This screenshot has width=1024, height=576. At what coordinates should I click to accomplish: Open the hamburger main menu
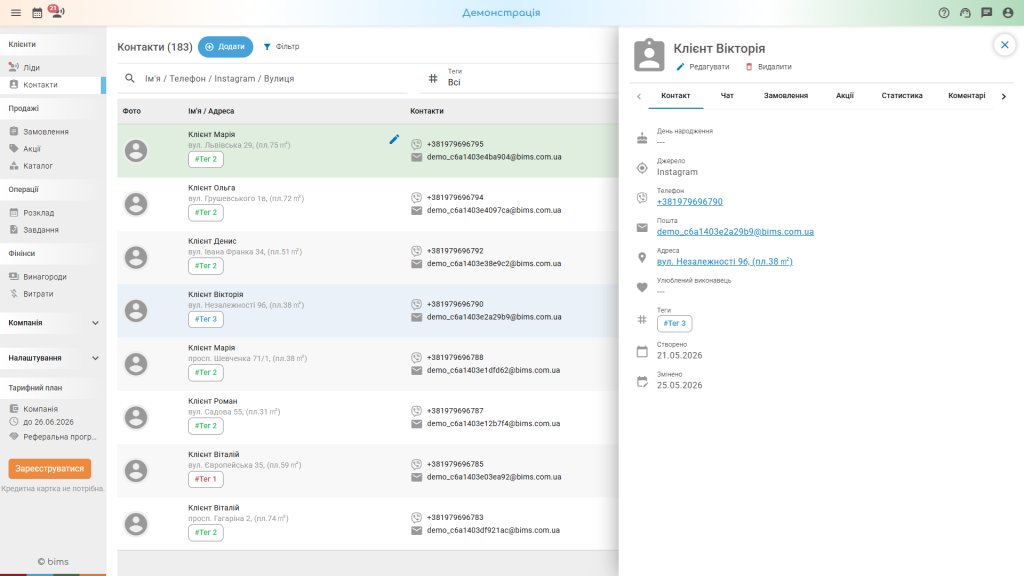pos(16,12)
